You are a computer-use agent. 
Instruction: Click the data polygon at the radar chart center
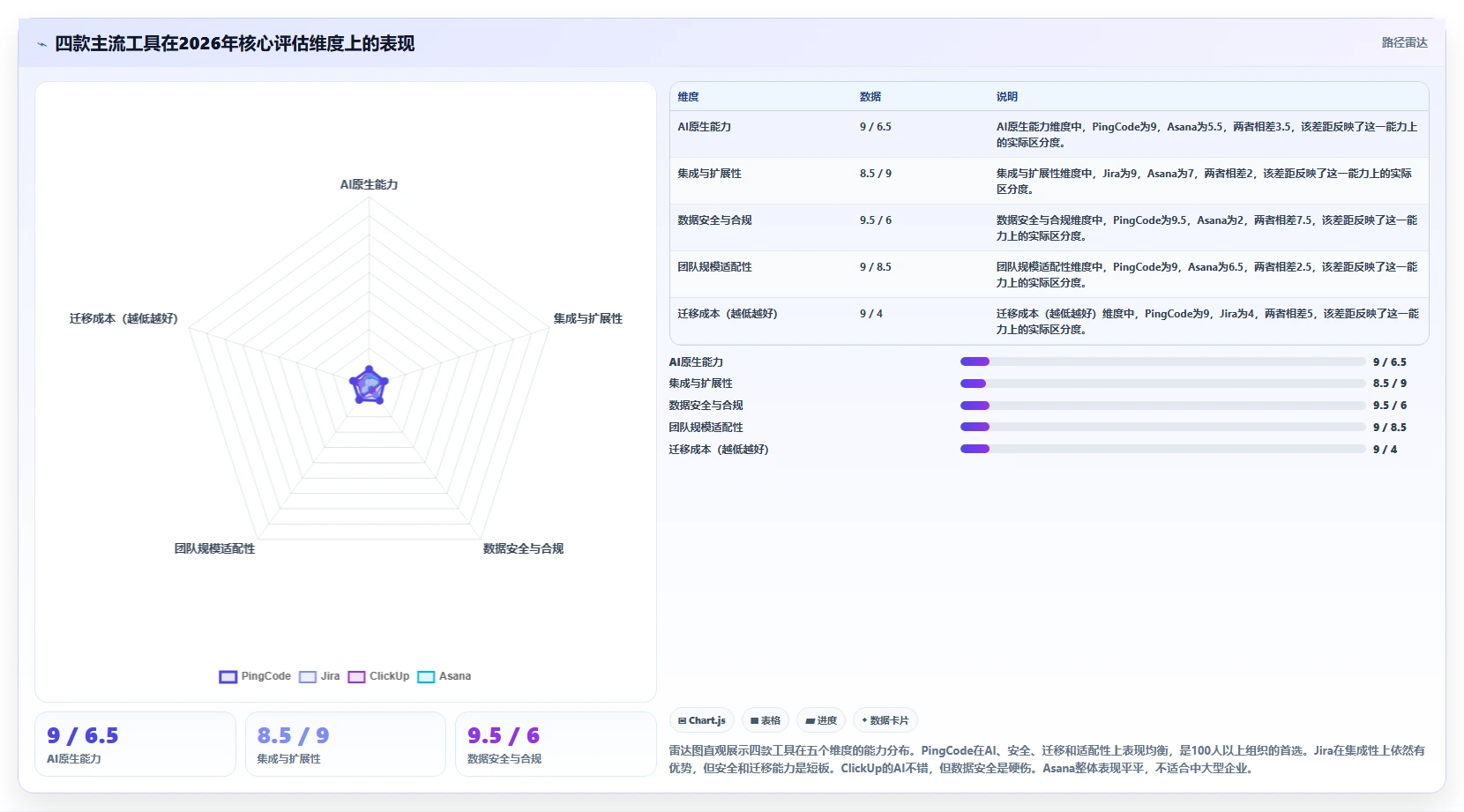(369, 386)
